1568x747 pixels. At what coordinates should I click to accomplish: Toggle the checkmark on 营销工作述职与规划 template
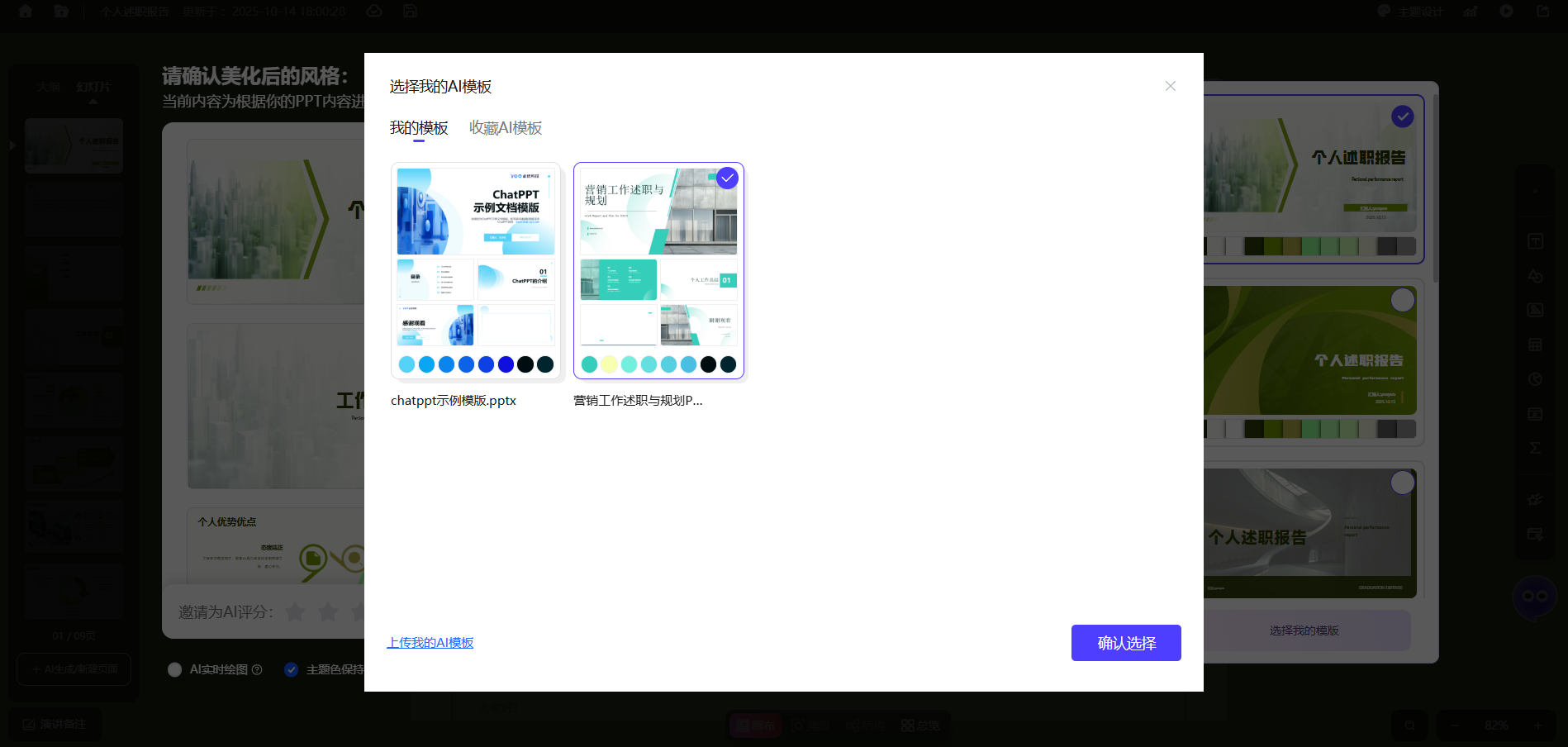(727, 178)
